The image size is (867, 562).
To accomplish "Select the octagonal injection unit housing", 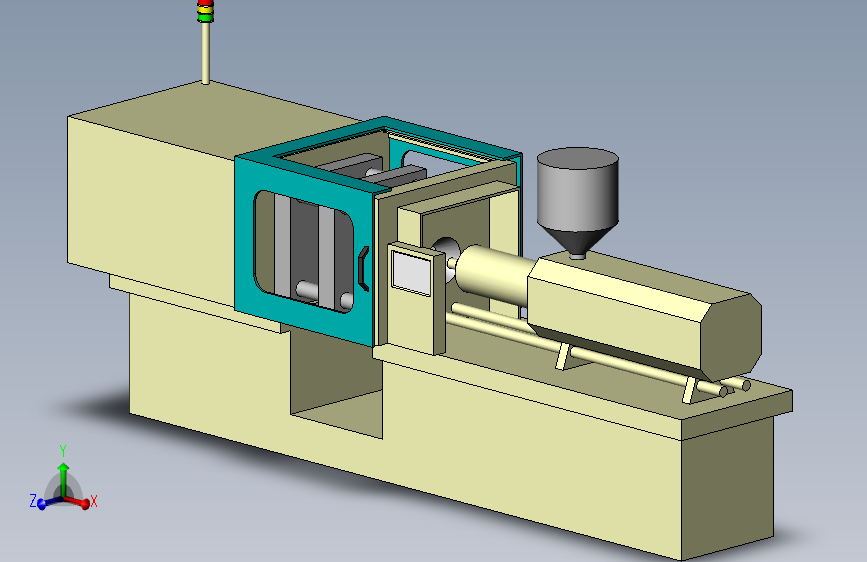I will pyautogui.click(x=645, y=316).
